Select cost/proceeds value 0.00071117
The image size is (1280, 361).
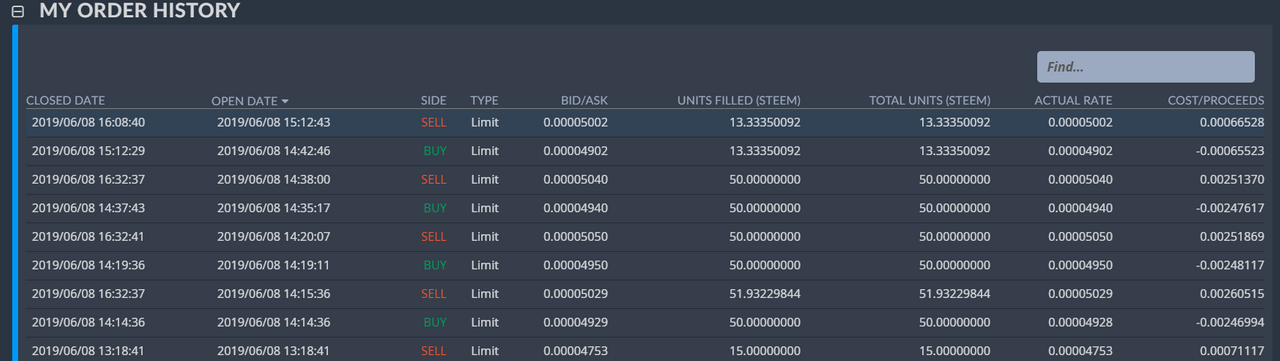(1232, 352)
